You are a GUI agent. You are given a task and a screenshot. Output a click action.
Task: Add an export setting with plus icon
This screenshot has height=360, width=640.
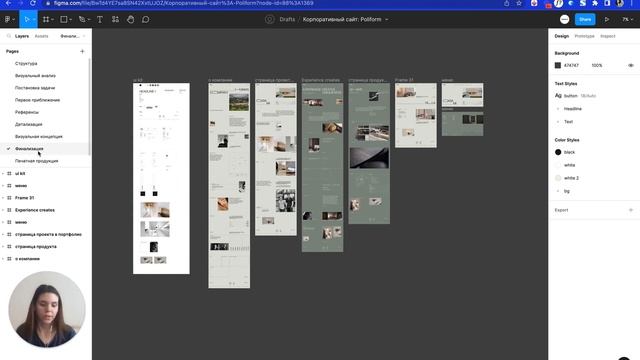pyautogui.click(x=631, y=210)
